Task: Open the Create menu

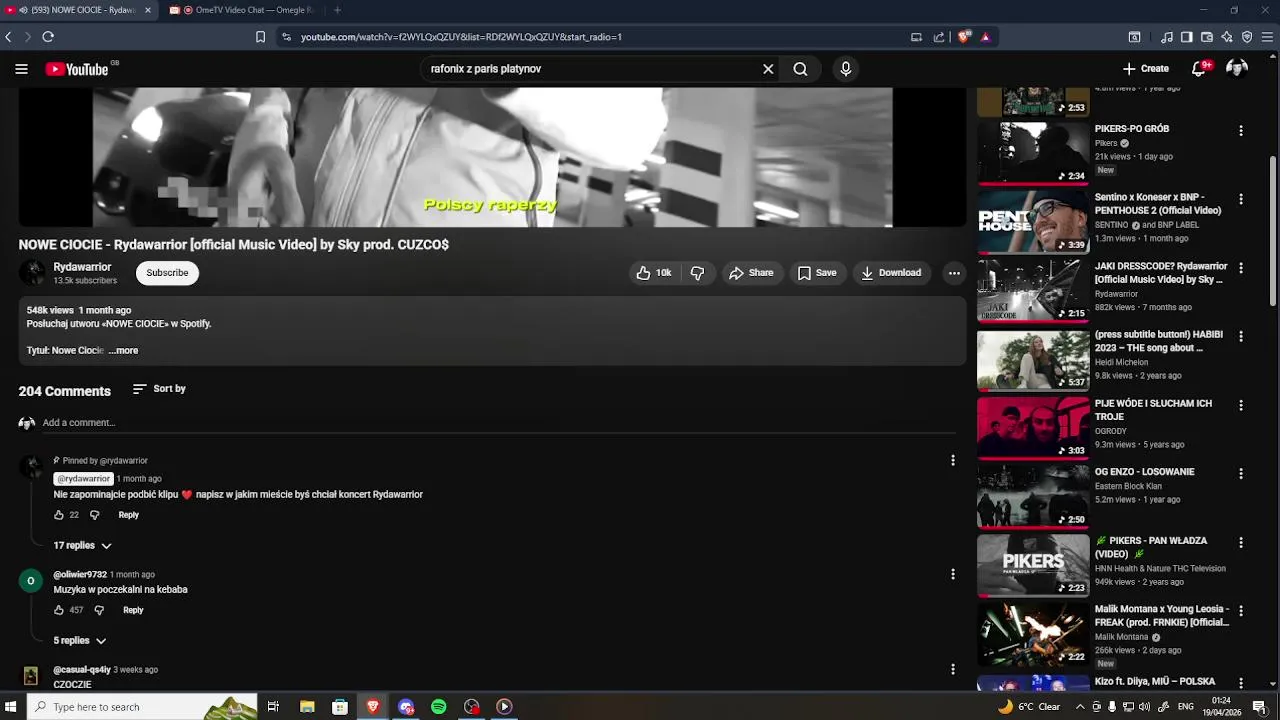Action: (x=1145, y=69)
